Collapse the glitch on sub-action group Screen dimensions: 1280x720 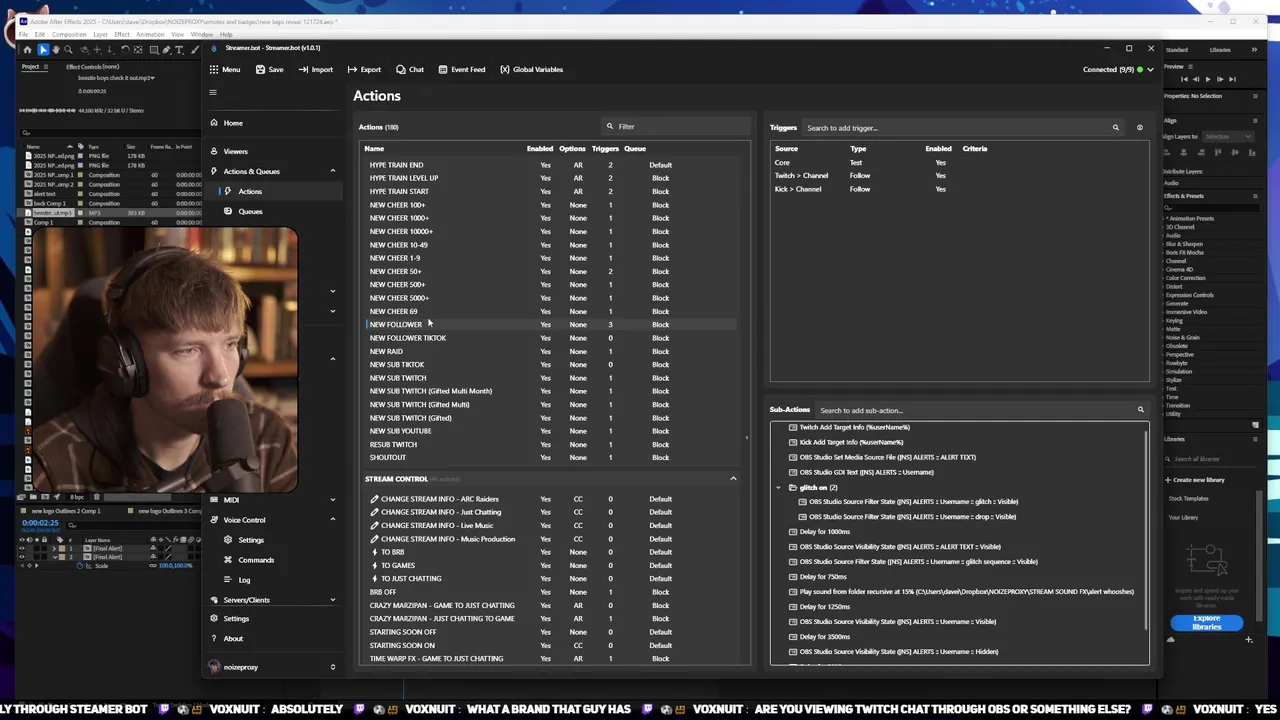[x=778, y=487]
